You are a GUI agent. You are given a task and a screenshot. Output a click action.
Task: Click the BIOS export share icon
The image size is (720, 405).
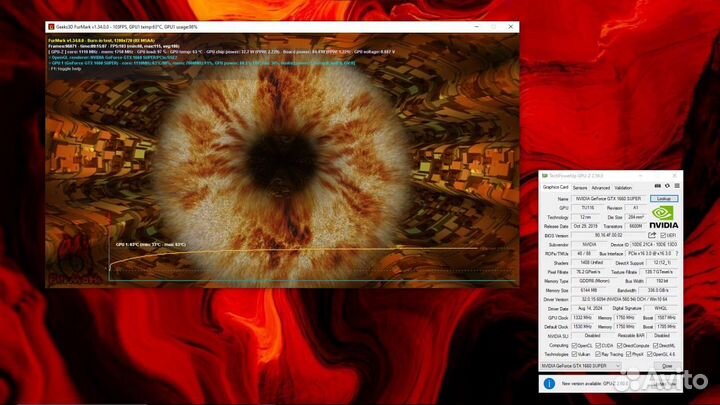(651, 236)
